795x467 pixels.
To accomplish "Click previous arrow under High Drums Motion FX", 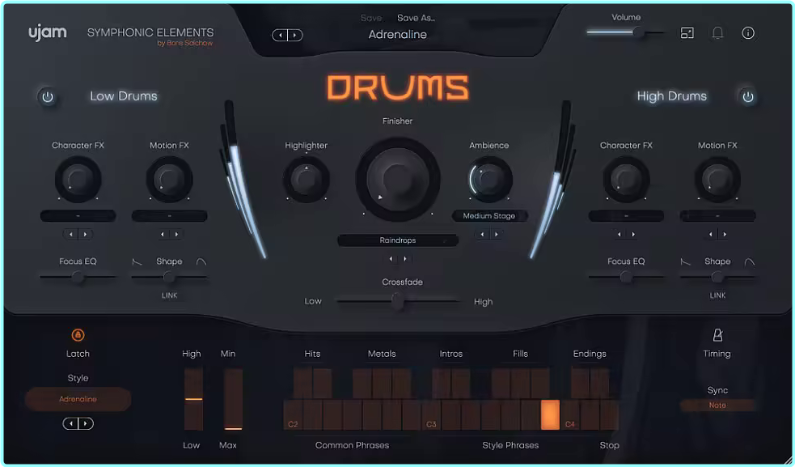I will tap(710, 234).
